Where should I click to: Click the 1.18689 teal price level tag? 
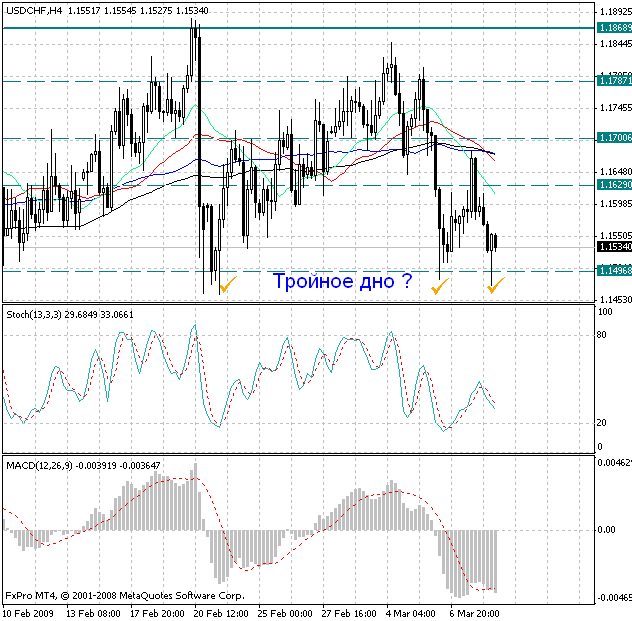615,27
